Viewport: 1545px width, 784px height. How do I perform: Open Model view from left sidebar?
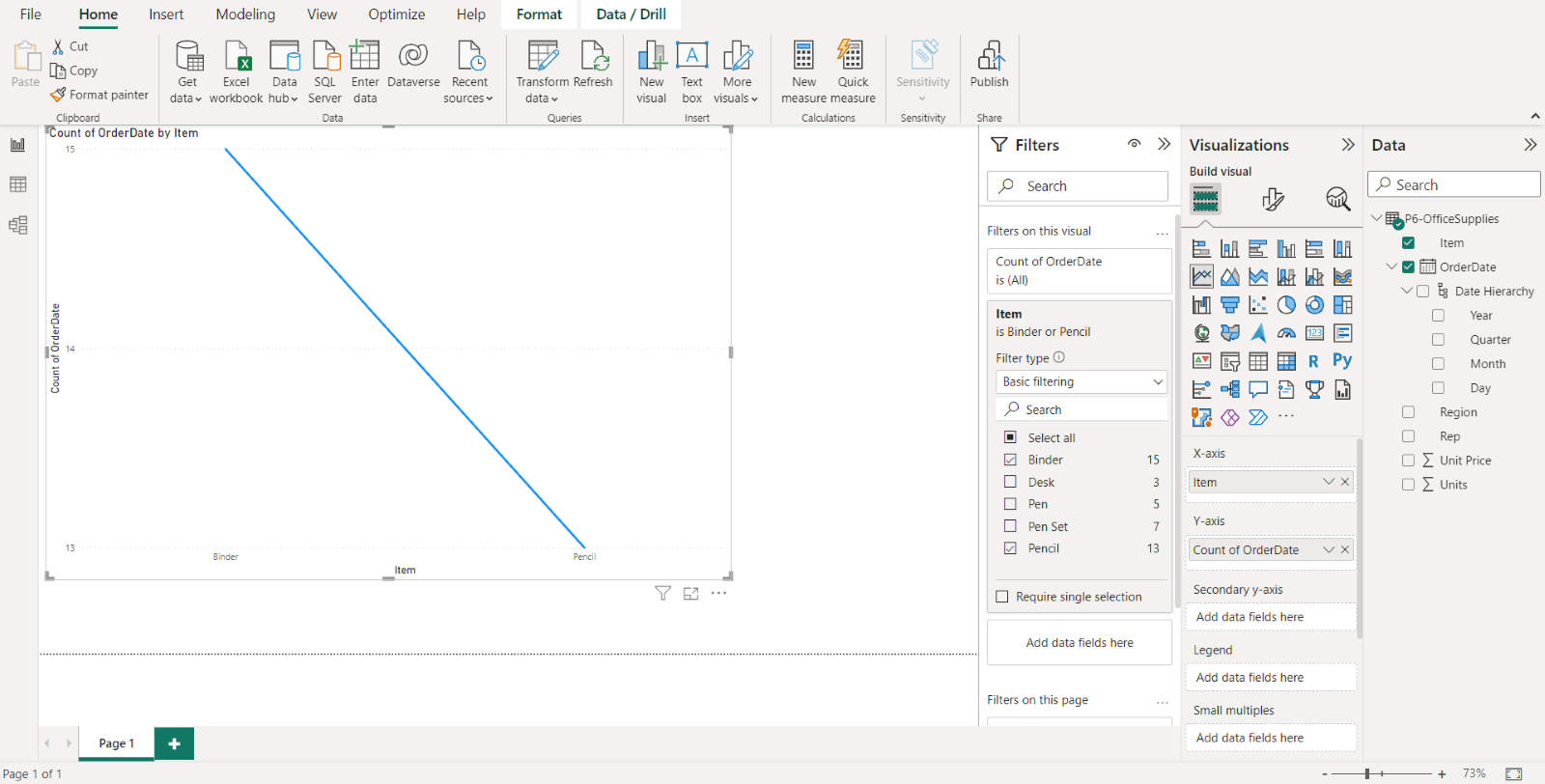17,225
